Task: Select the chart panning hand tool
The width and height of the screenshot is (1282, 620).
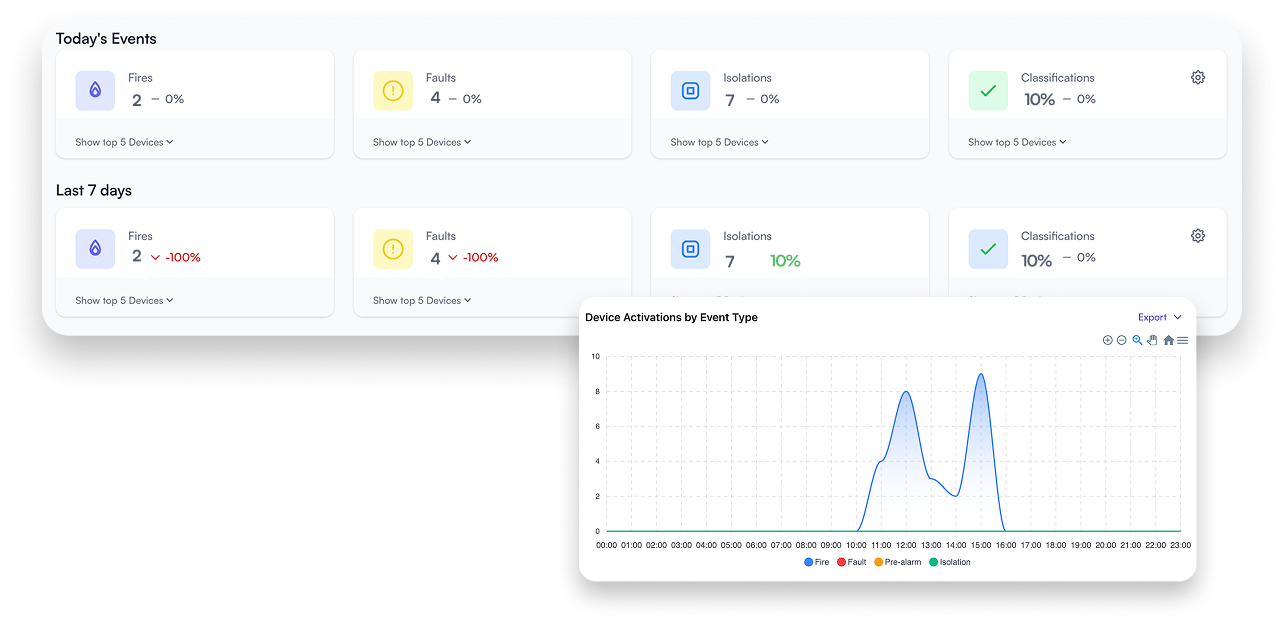Action: pyautogui.click(x=1152, y=340)
